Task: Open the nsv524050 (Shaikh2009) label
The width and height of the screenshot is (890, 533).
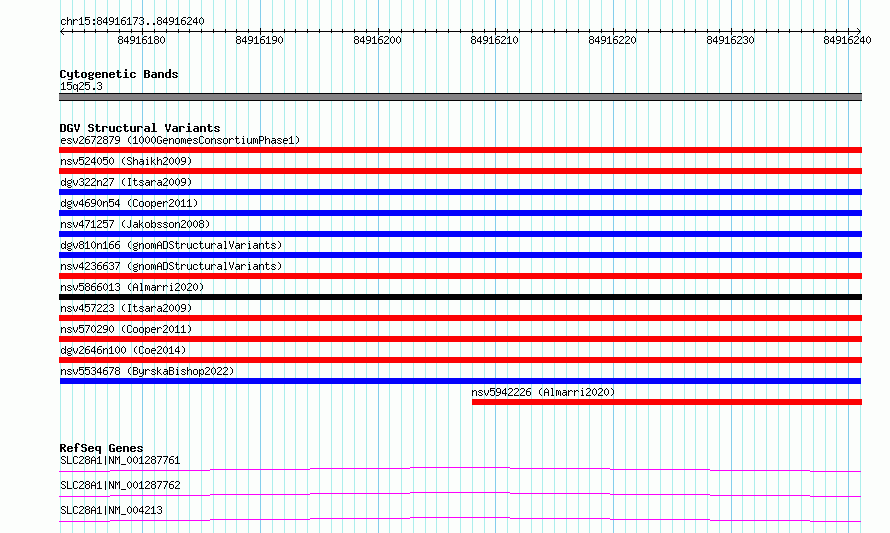Action: [x=126, y=161]
